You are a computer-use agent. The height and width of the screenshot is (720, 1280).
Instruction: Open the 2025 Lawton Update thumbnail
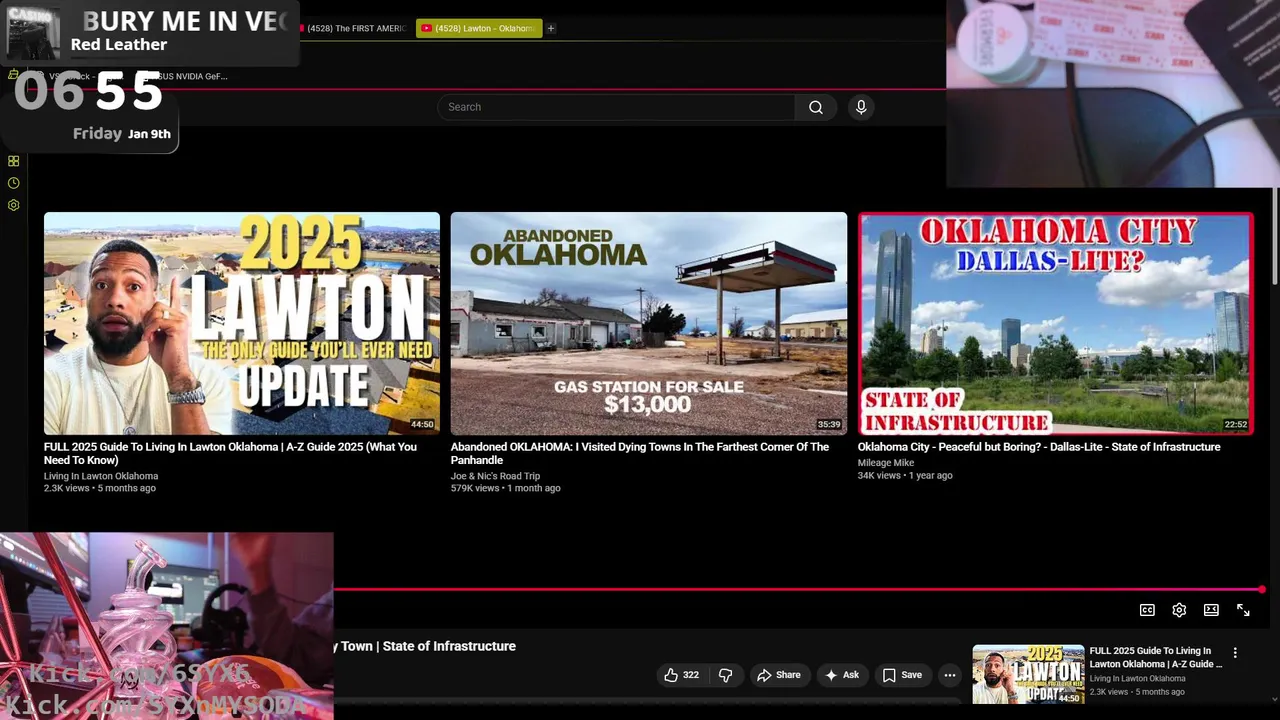point(242,323)
